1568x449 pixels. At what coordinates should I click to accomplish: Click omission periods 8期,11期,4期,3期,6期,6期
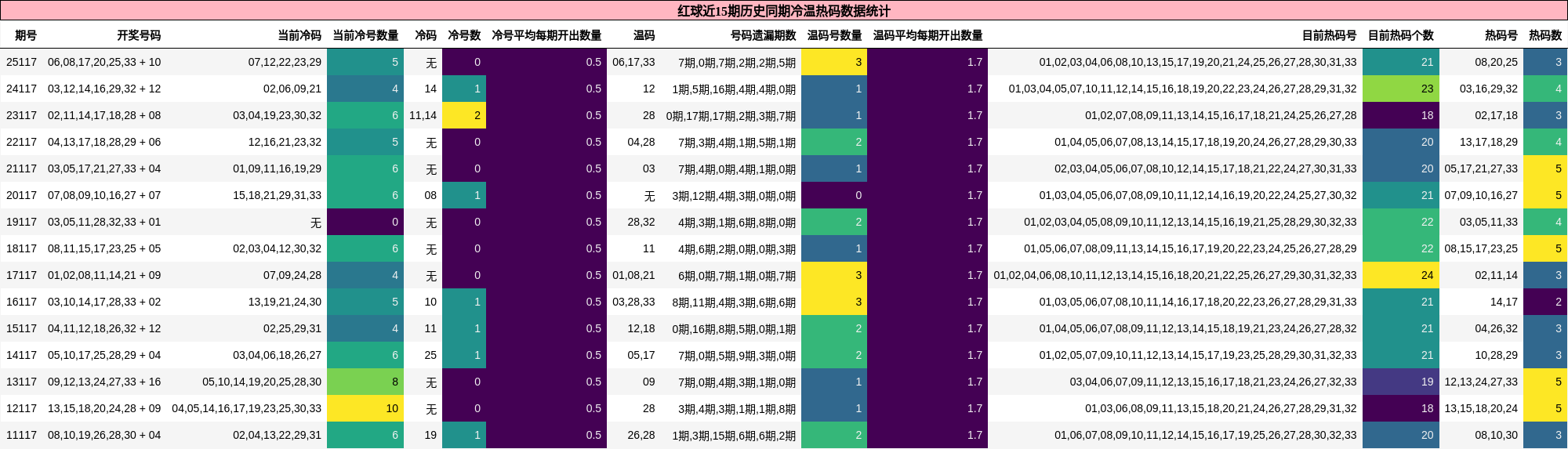(x=734, y=302)
